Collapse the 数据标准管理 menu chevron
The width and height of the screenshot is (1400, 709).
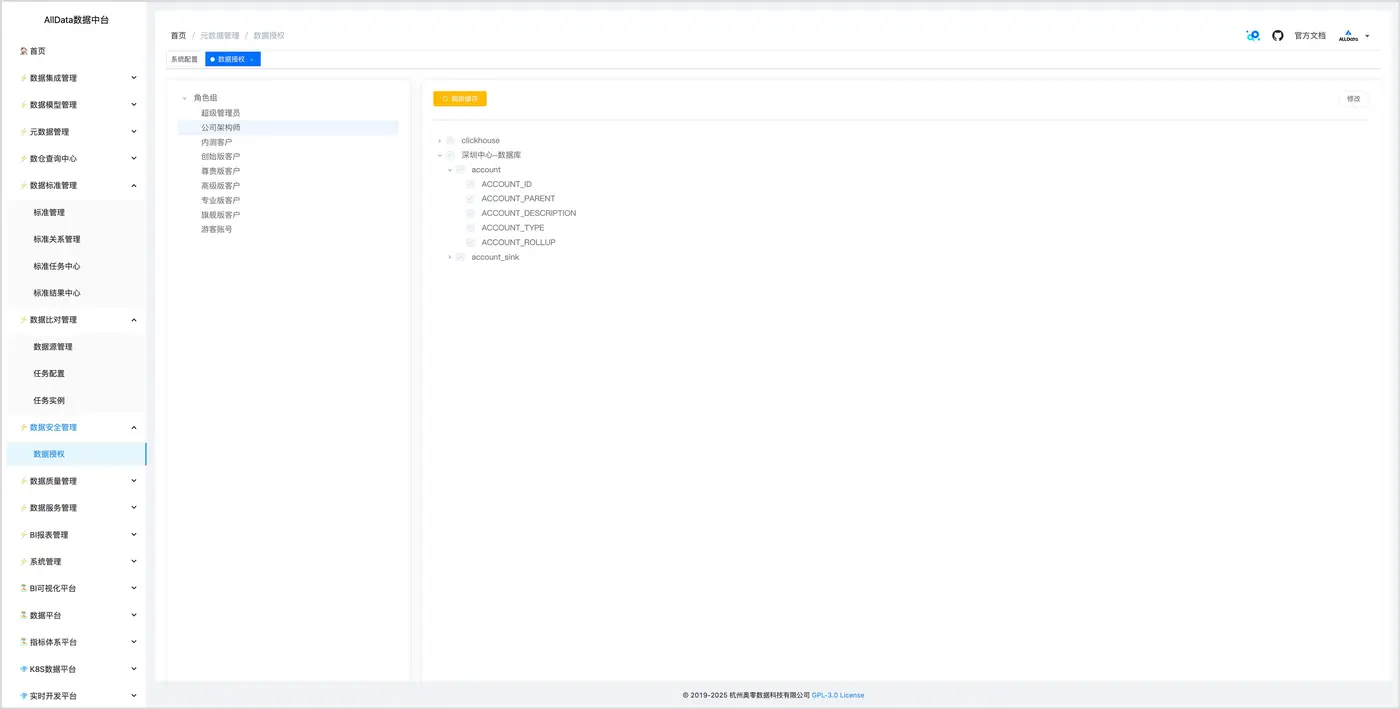click(134, 186)
